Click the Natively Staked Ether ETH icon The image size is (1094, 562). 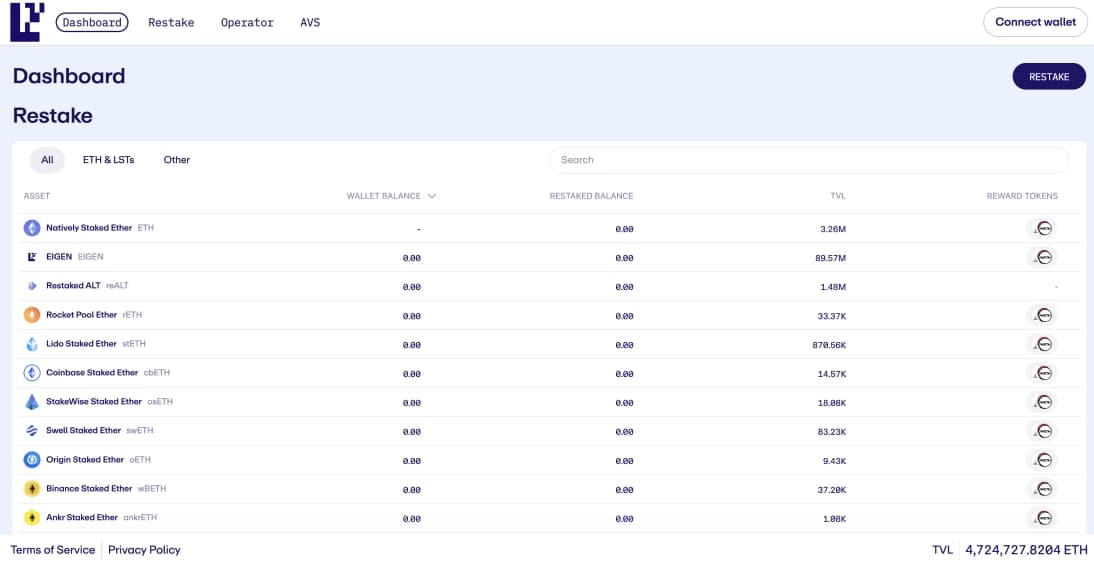tap(32, 228)
